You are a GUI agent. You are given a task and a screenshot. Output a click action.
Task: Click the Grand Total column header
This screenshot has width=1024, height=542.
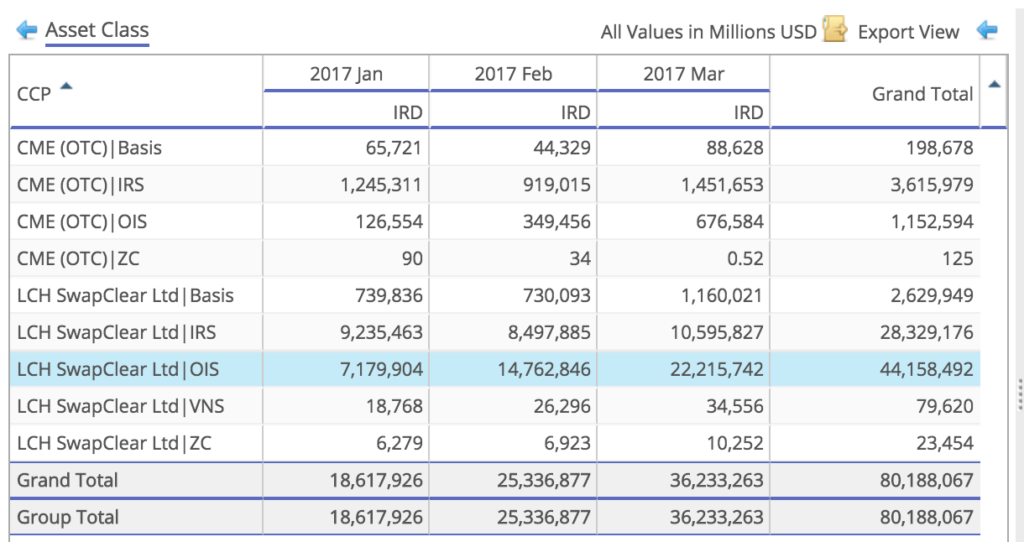pos(922,94)
